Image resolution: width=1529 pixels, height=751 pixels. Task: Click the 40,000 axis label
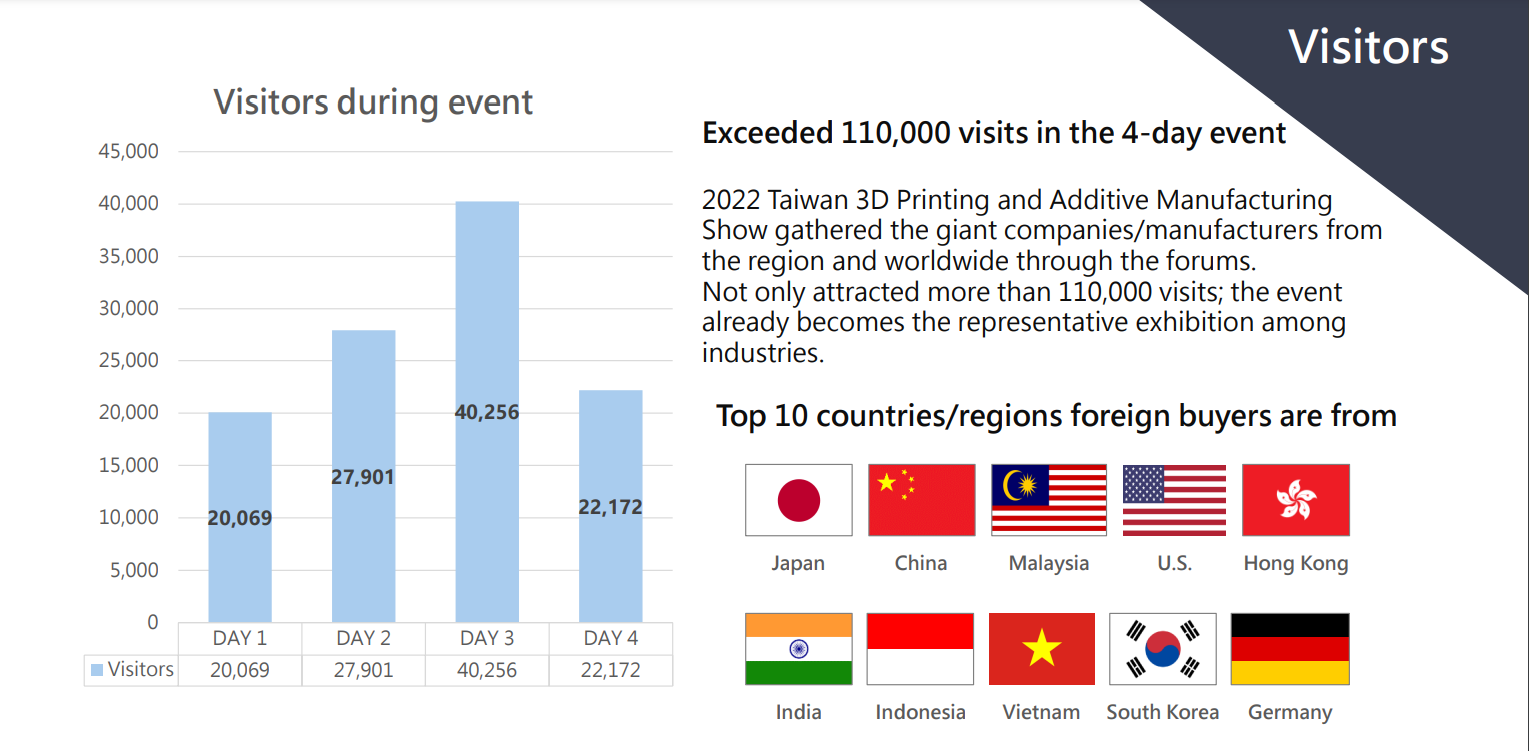tap(128, 203)
